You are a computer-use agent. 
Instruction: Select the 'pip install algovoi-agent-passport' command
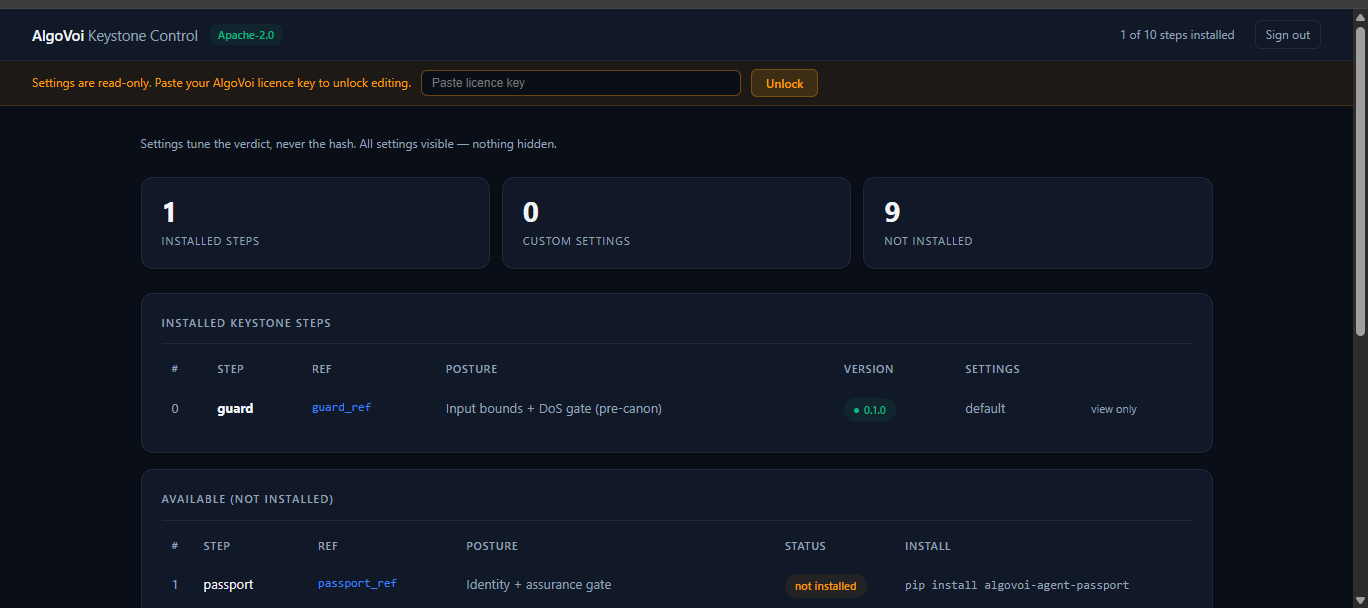[1017, 585]
